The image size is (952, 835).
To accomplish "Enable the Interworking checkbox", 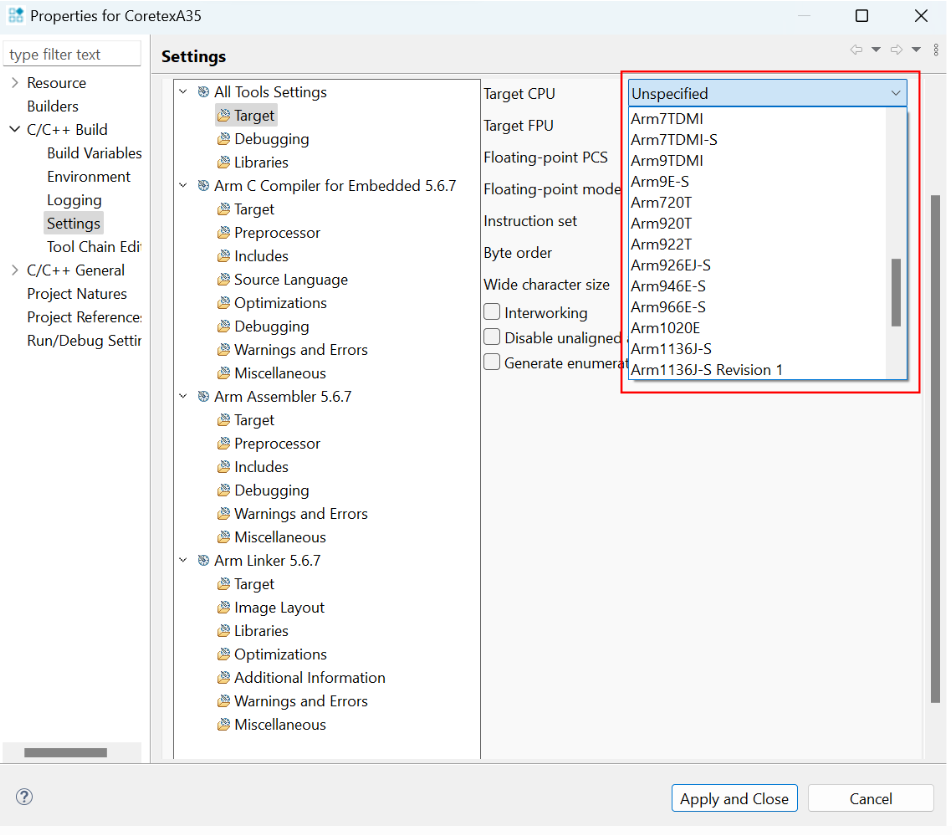I will click(492, 313).
